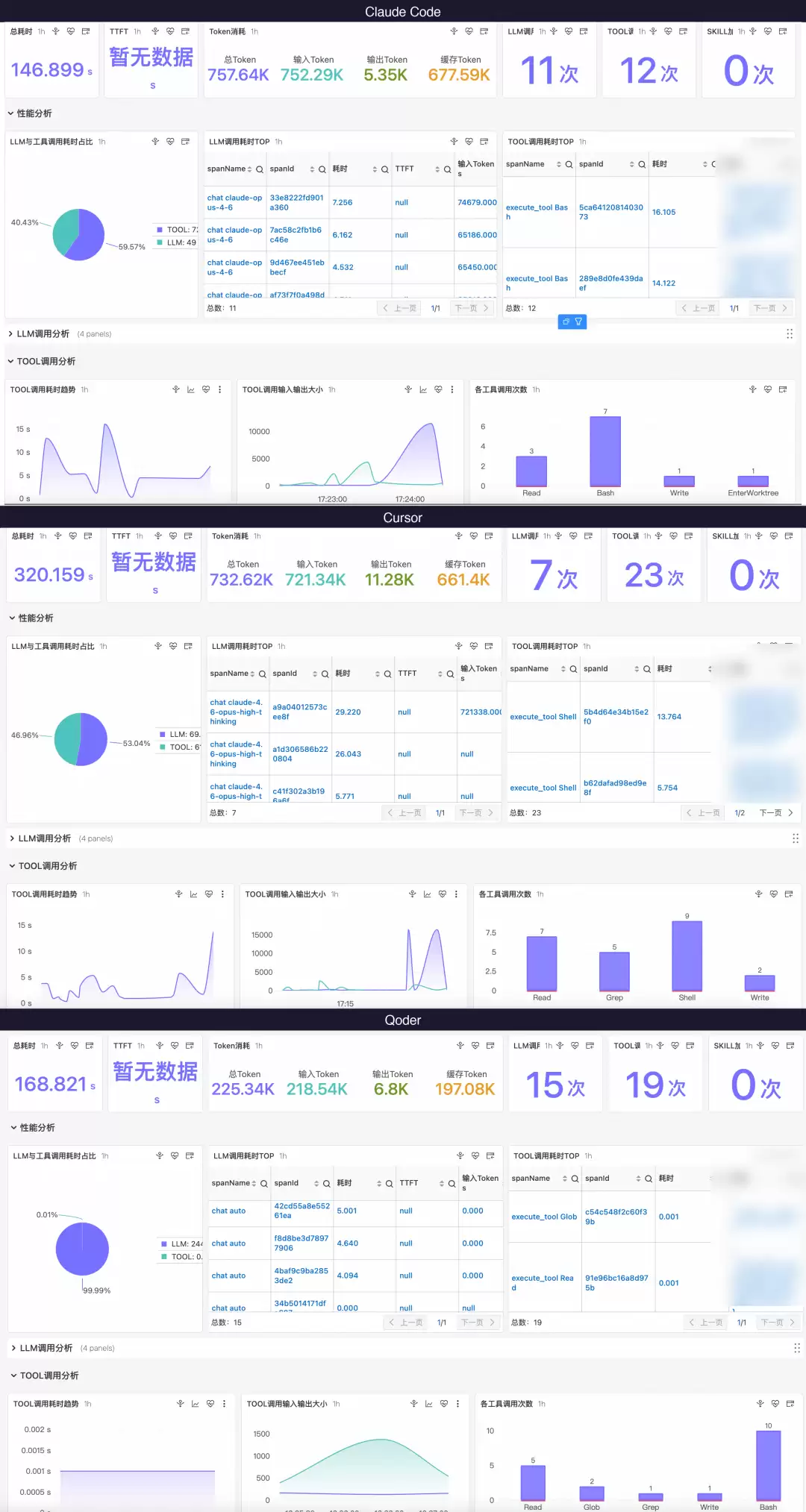Click the view-data icon on Claude Code 总耗时 panel
This screenshot has width=806, height=1512.
[86, 31]
